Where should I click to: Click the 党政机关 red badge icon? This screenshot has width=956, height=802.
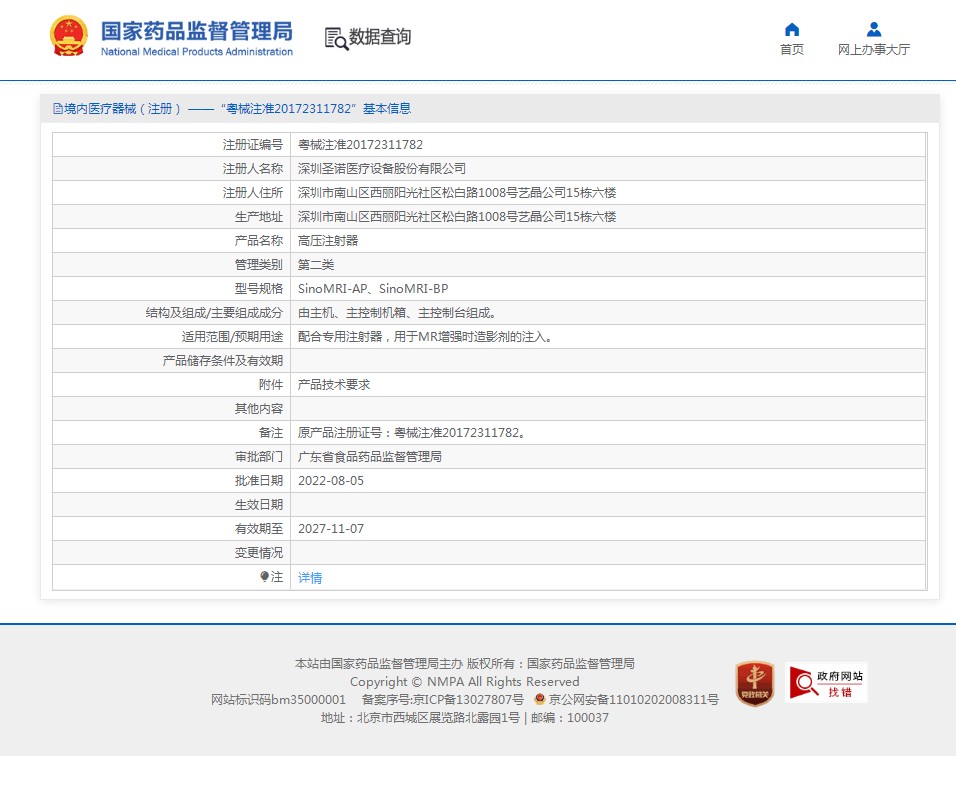click(754, 684)
